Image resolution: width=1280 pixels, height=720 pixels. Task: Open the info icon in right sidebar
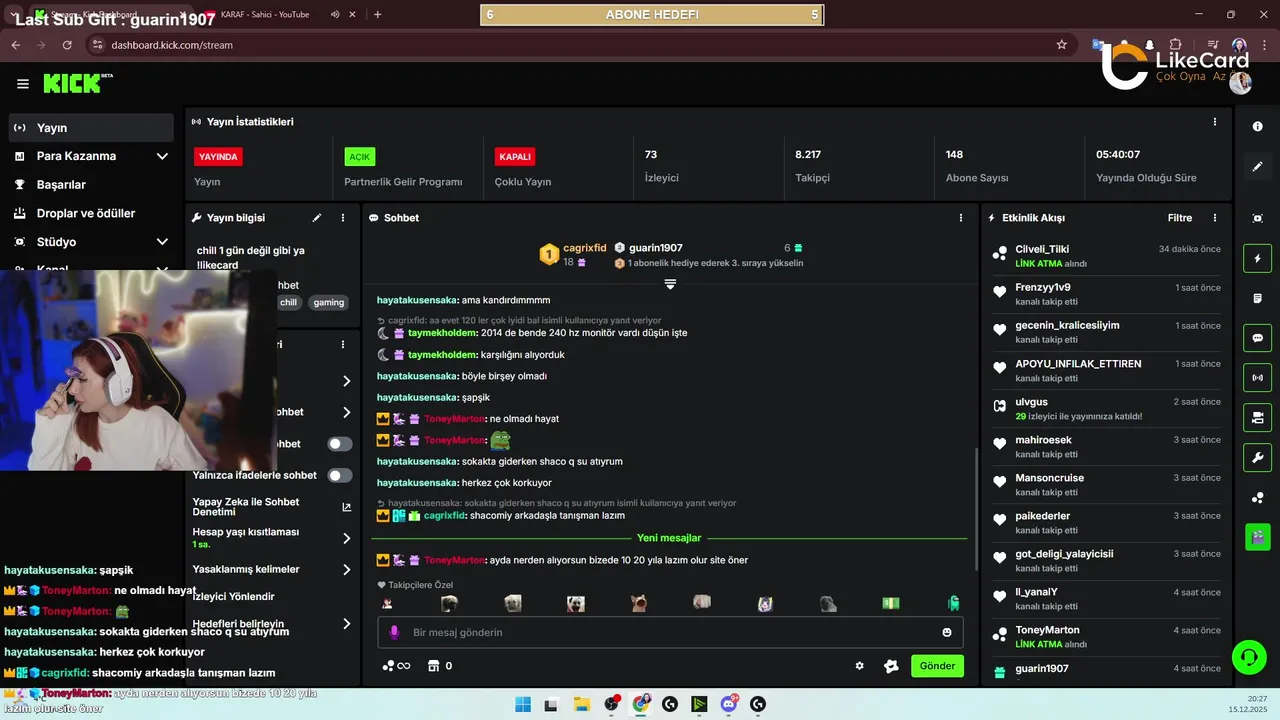[x=1257, y=127]
